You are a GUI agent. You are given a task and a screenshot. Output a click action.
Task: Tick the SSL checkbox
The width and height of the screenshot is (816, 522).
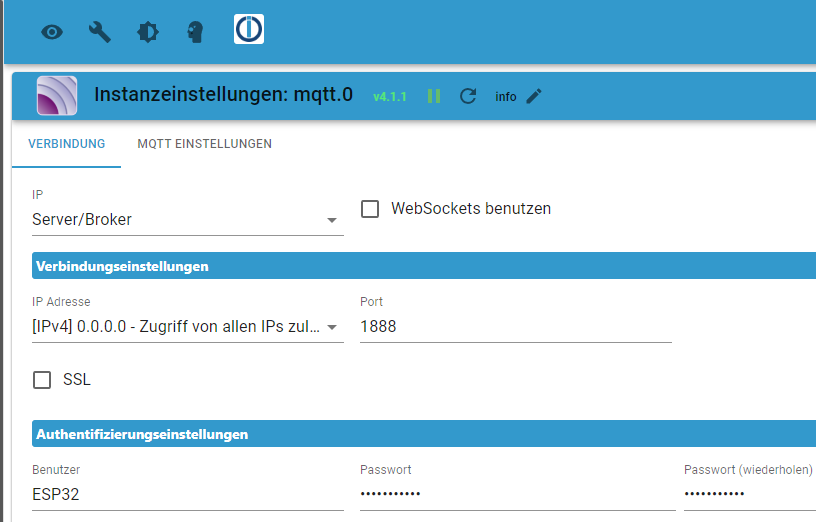(42, 380)
